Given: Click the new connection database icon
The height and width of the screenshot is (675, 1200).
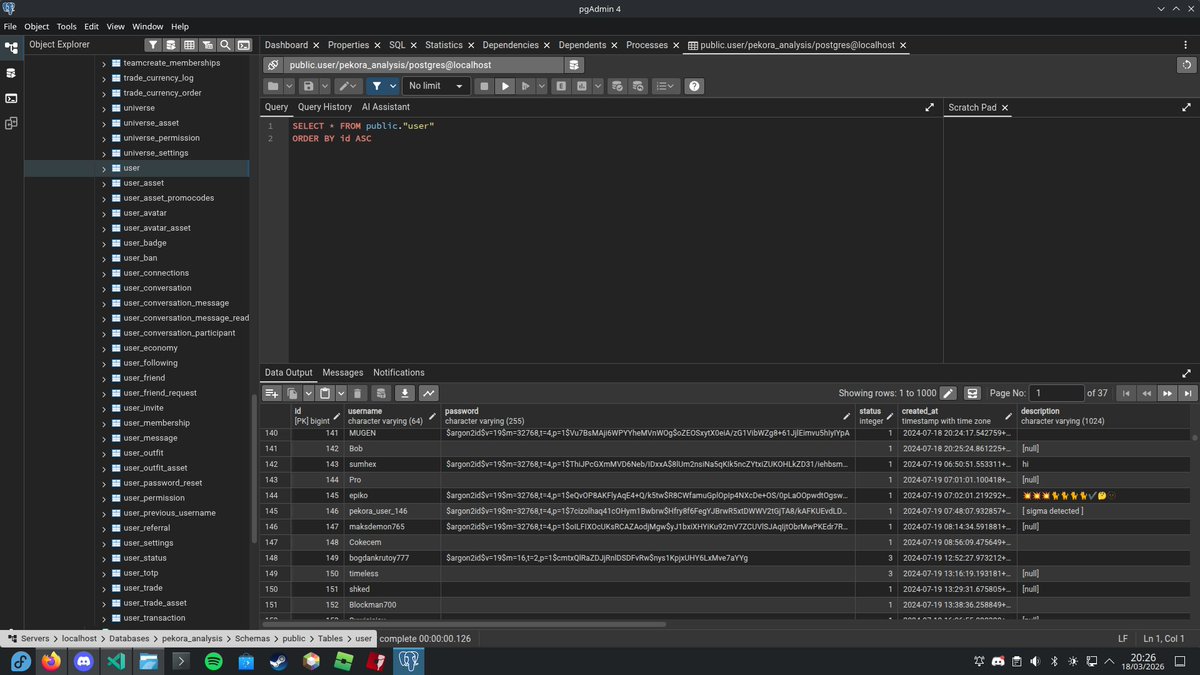Looking at the screenshot, I should [x=574, y=65].
